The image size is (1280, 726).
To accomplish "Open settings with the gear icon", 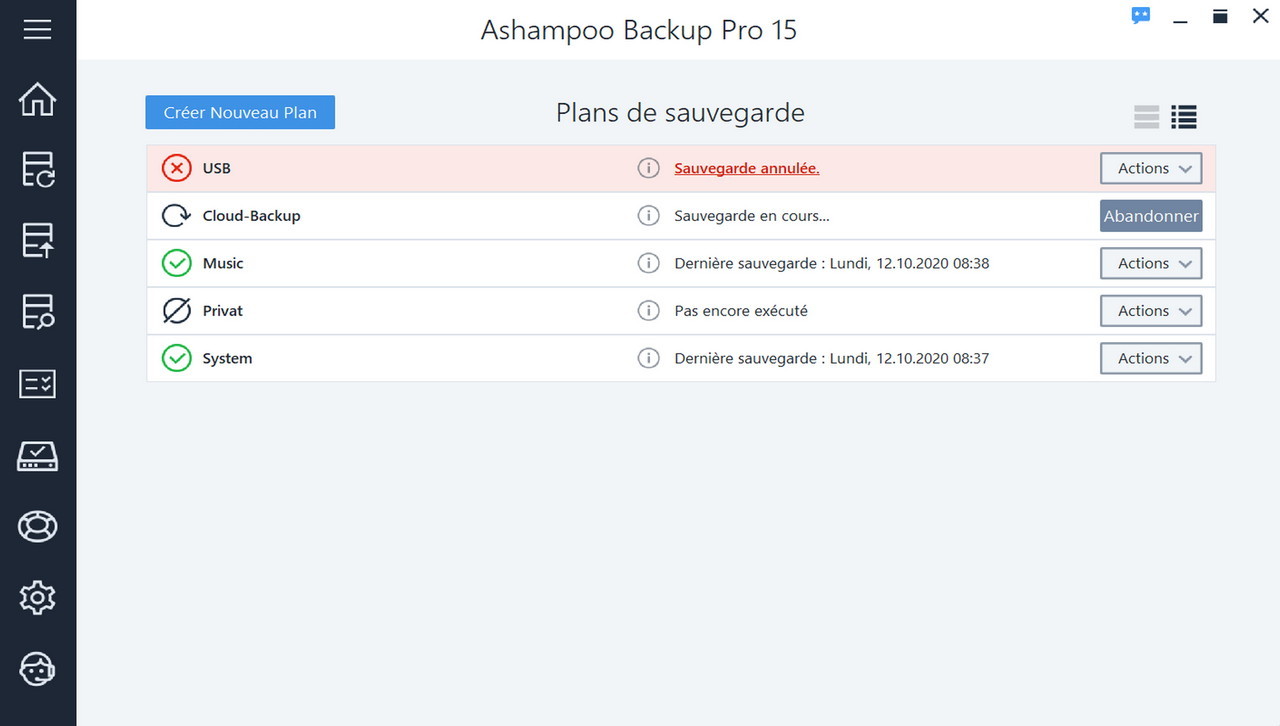I will pos(37,598).
